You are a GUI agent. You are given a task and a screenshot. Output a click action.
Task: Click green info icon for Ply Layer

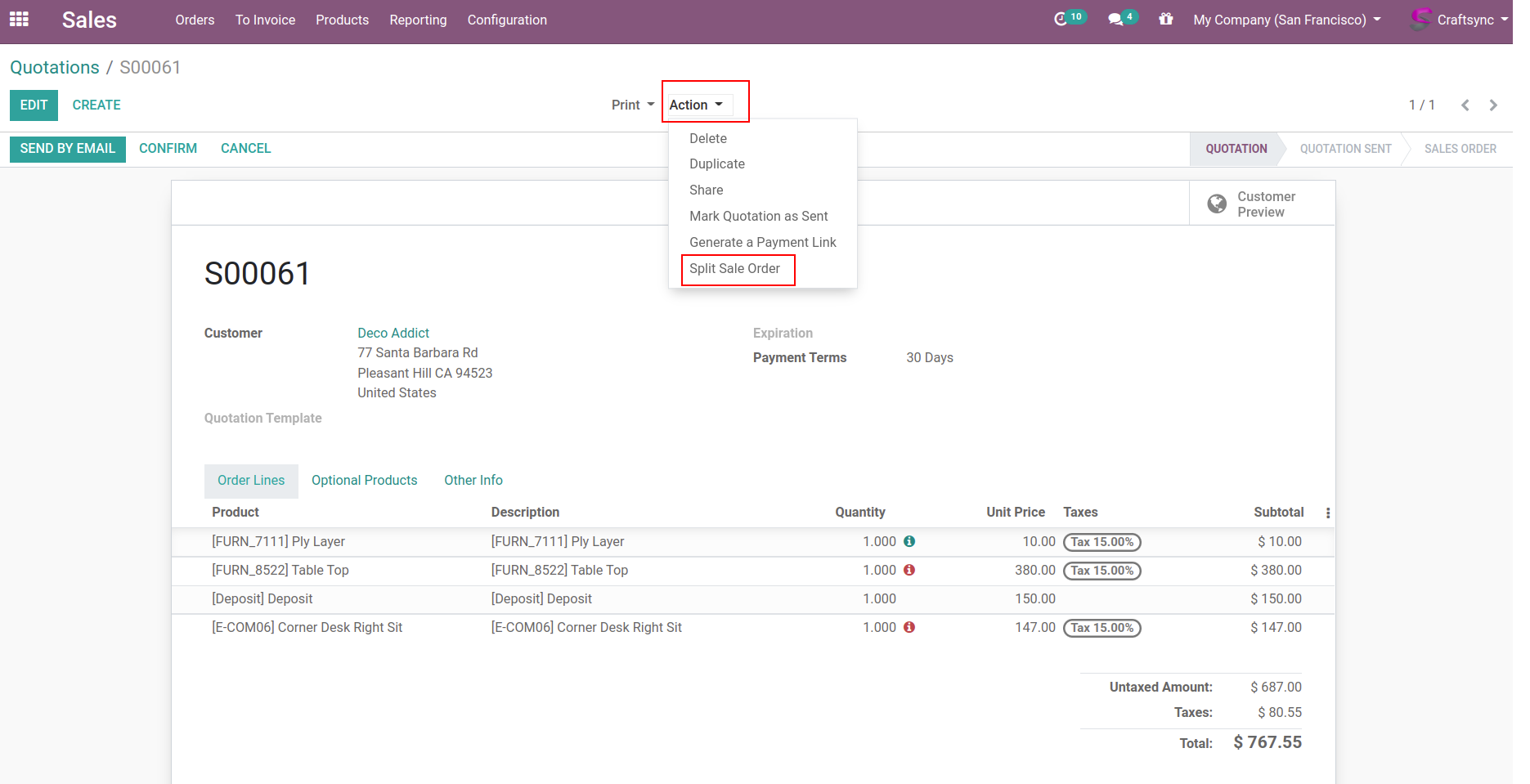pos(909,541)
